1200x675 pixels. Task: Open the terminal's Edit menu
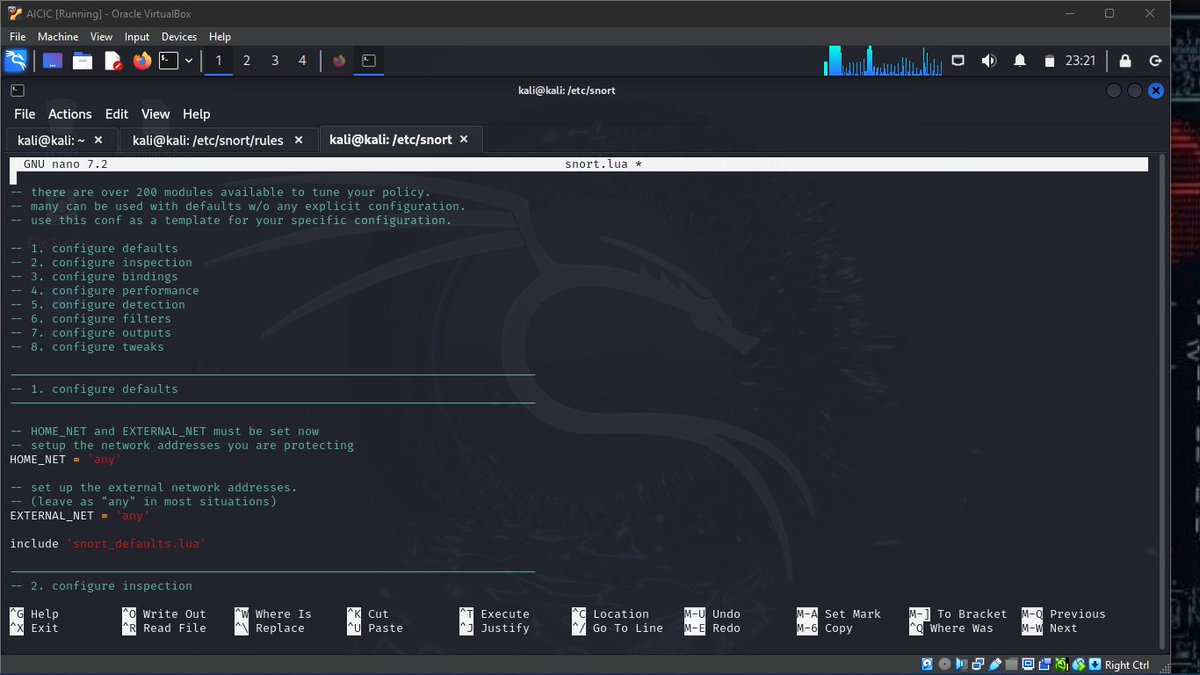[x=117, y=114]
